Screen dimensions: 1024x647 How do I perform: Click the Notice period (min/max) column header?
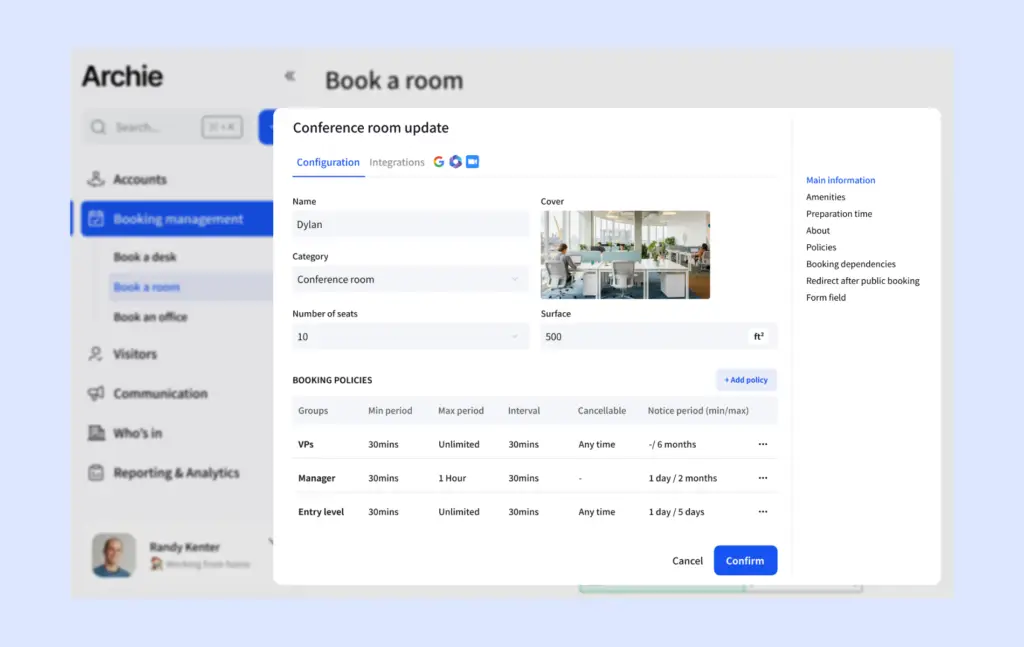pos(698,411)
